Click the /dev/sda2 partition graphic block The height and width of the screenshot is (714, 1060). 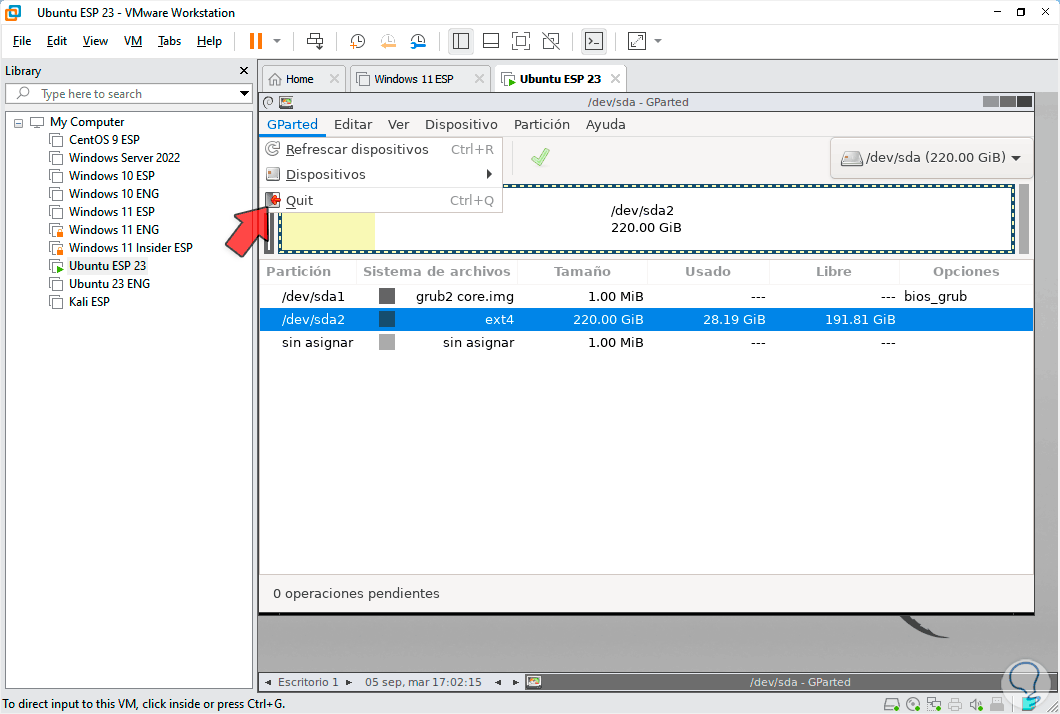[x=646, y=219]
